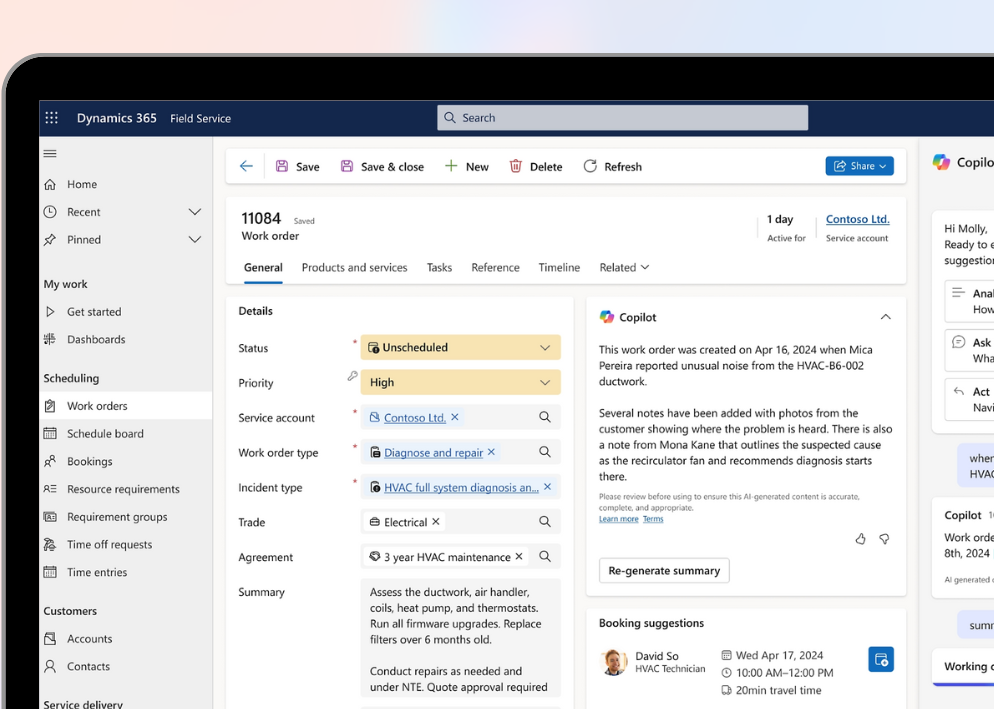Open Home in the sidebar
Image resolution: width=994 pixels, height=709 pixels.
tap(126, 184)
